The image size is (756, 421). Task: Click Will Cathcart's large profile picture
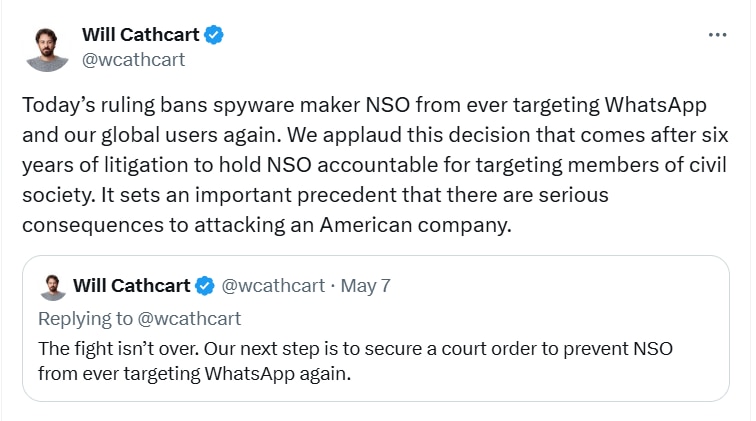47,46
